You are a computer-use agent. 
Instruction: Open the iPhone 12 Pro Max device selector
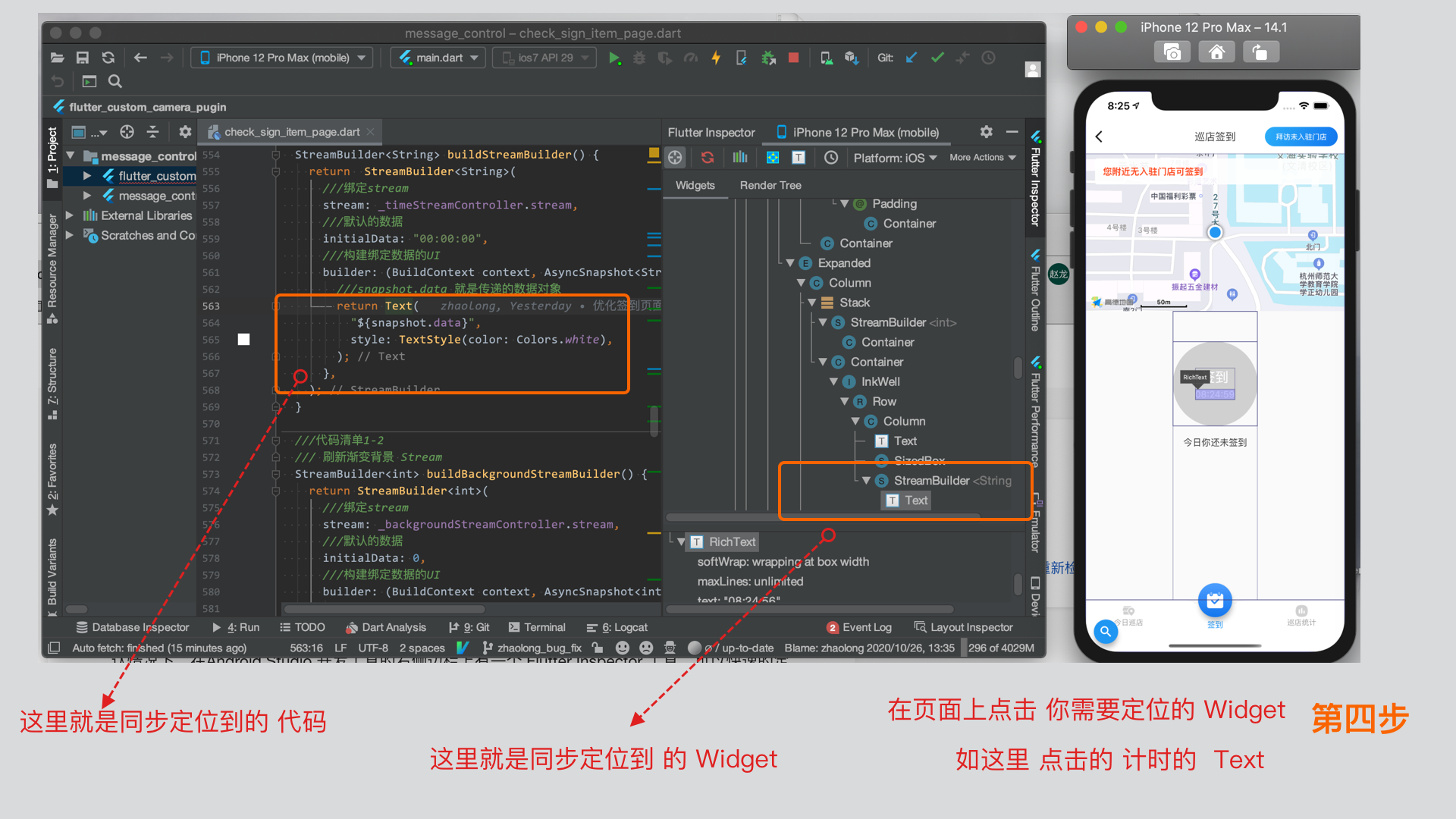tap(282, 58)
